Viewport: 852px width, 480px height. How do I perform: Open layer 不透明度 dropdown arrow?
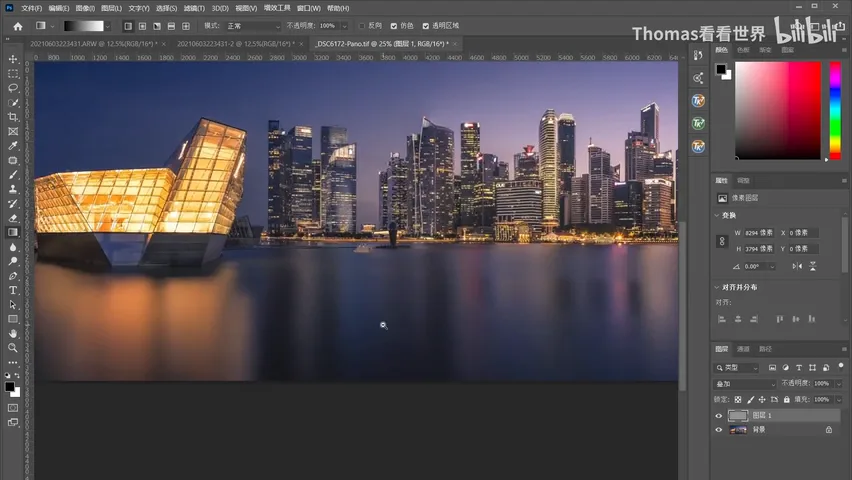[x=838, y=384]
